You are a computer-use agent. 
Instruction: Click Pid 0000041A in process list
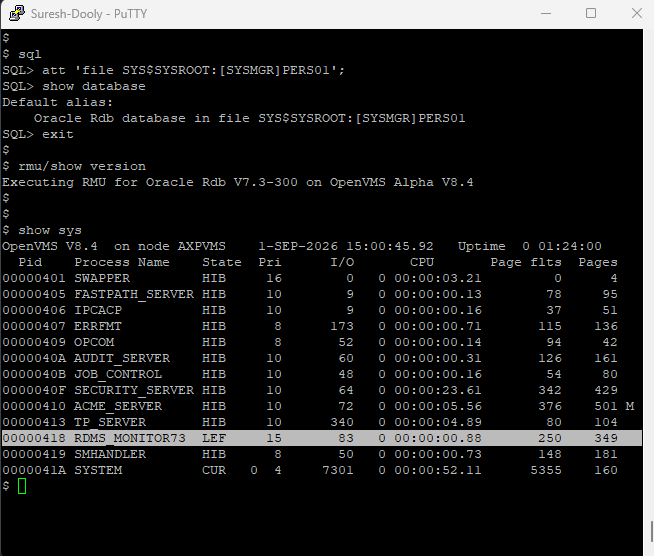[34, 470]
